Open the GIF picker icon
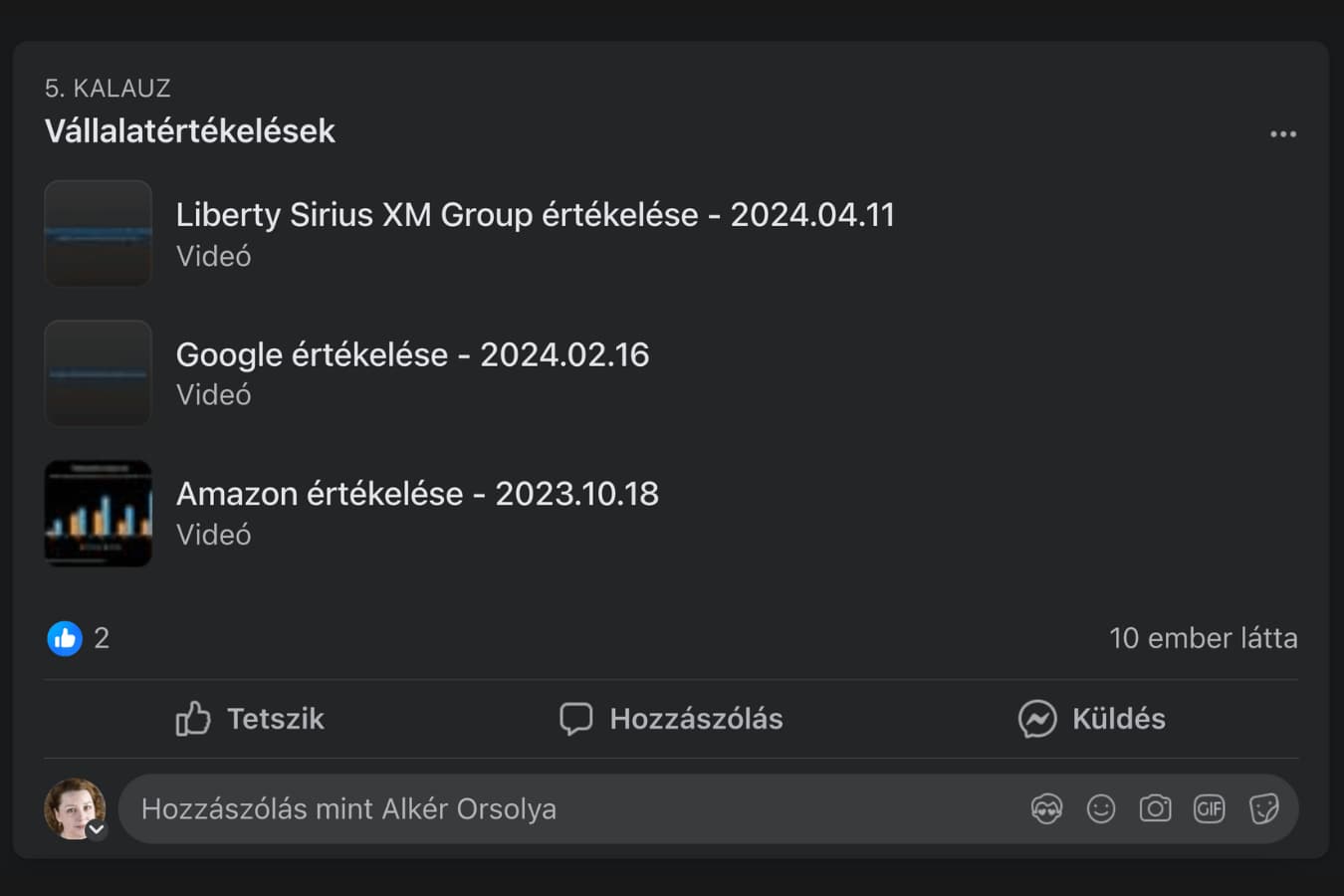1344x896 pixels. tap(1209, 808)
